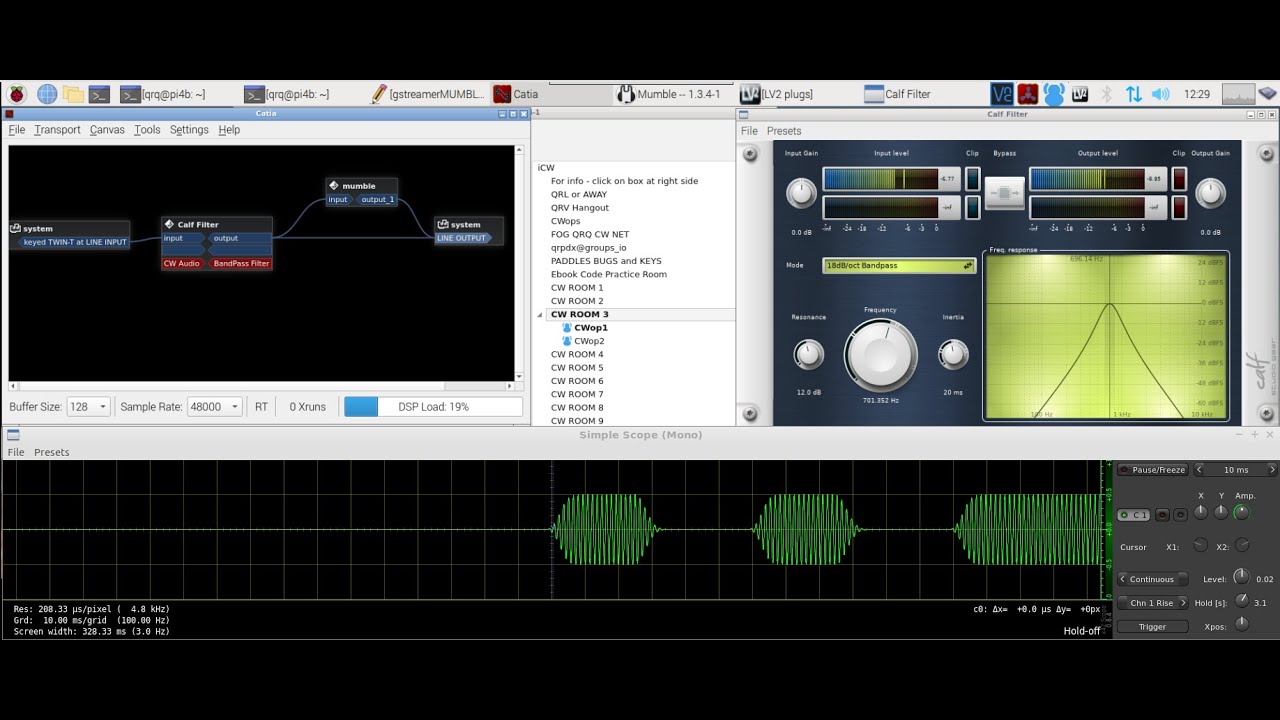The image size is (1280, 720).
Task: Open the Catia Transport menu
Action: (57, 130)
